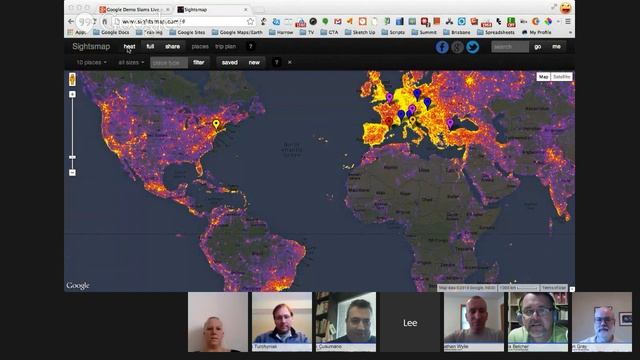
Task: Drop the Street View pegman icon
Action: click(72, 79)
